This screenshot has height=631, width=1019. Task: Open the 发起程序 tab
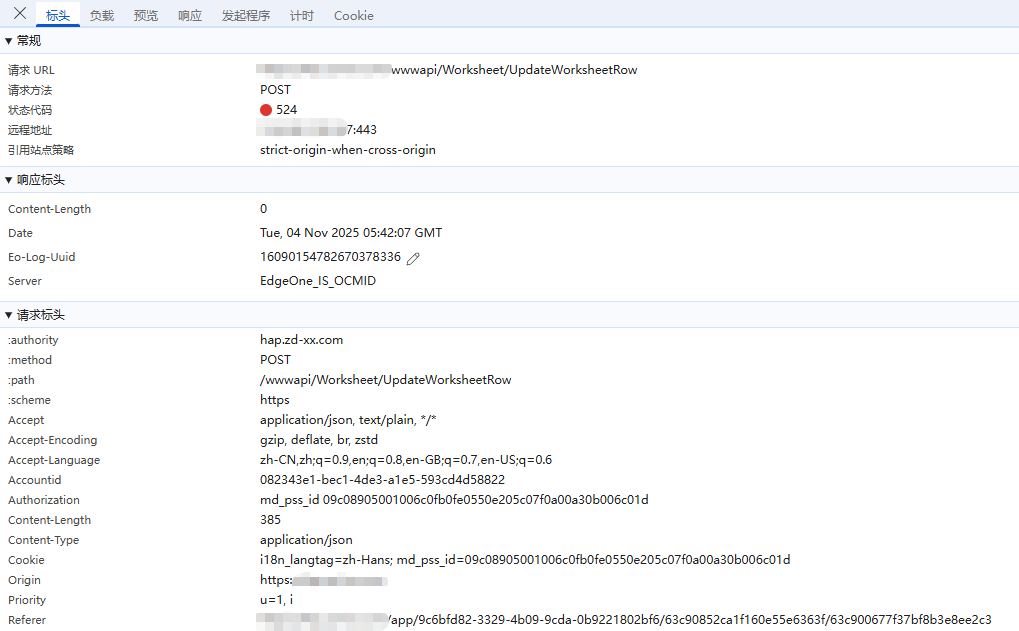[246, 16]
